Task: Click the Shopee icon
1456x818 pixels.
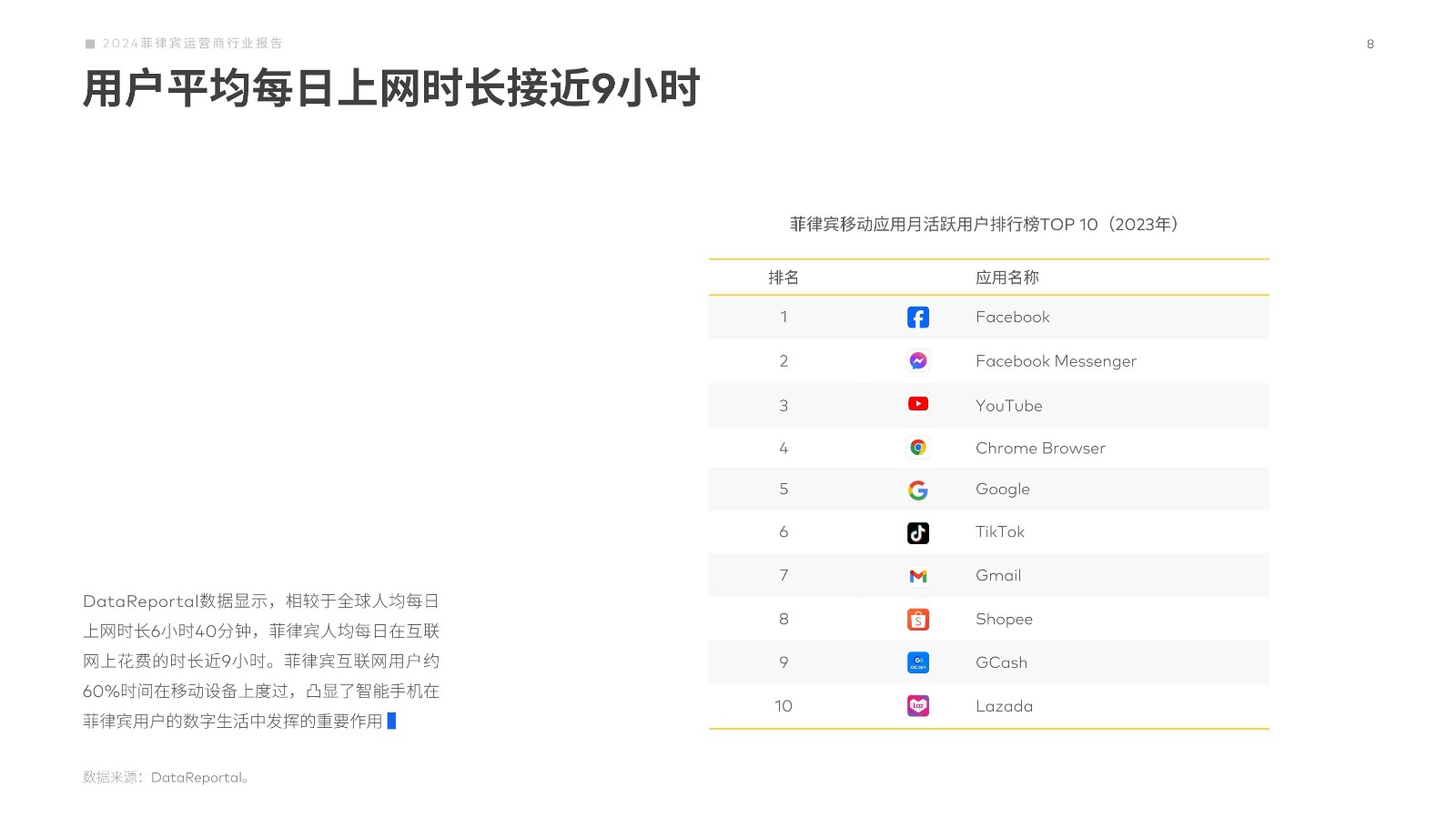Action: click(918, 620)
